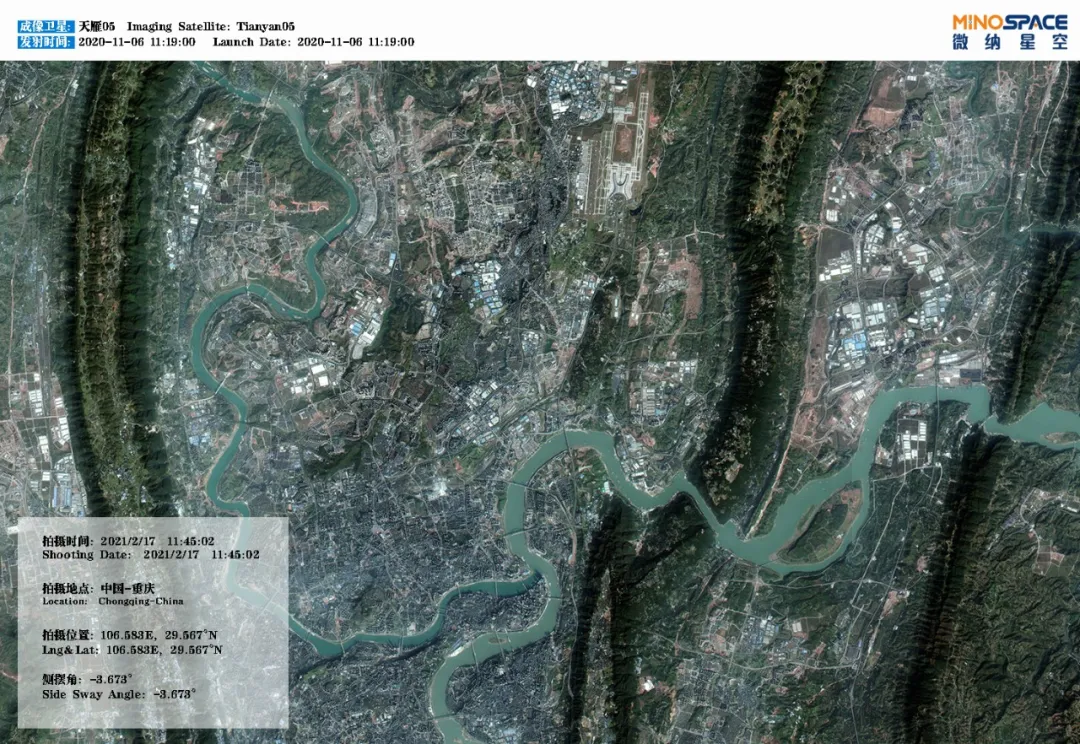
Task: Click the 侧摆角 line in info panel
Action: click(87, 679)
